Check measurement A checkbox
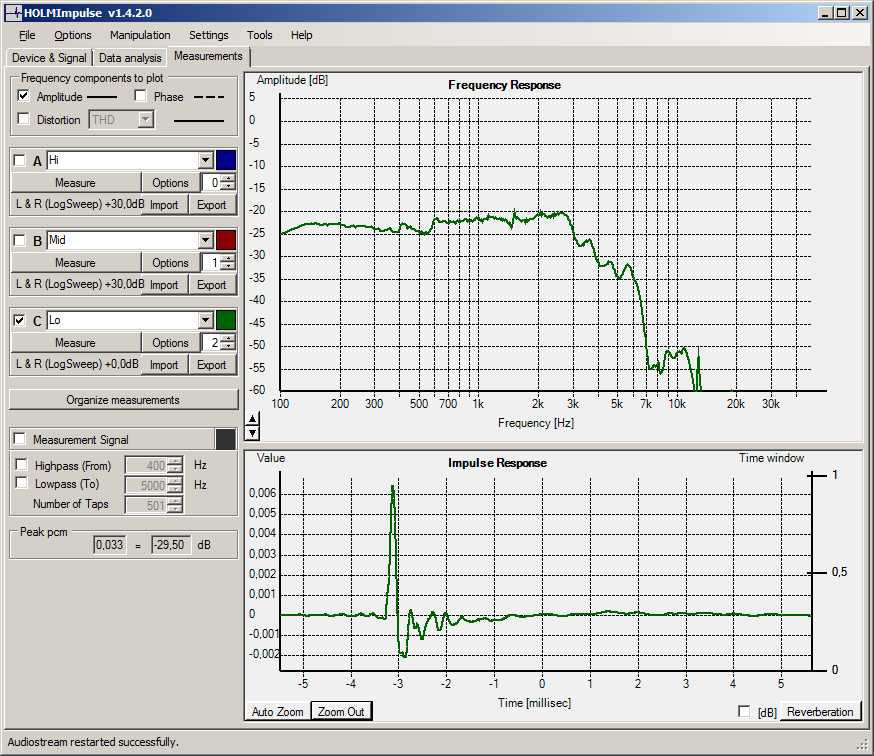Screen dimensions: 874x756 pos(20,161)
